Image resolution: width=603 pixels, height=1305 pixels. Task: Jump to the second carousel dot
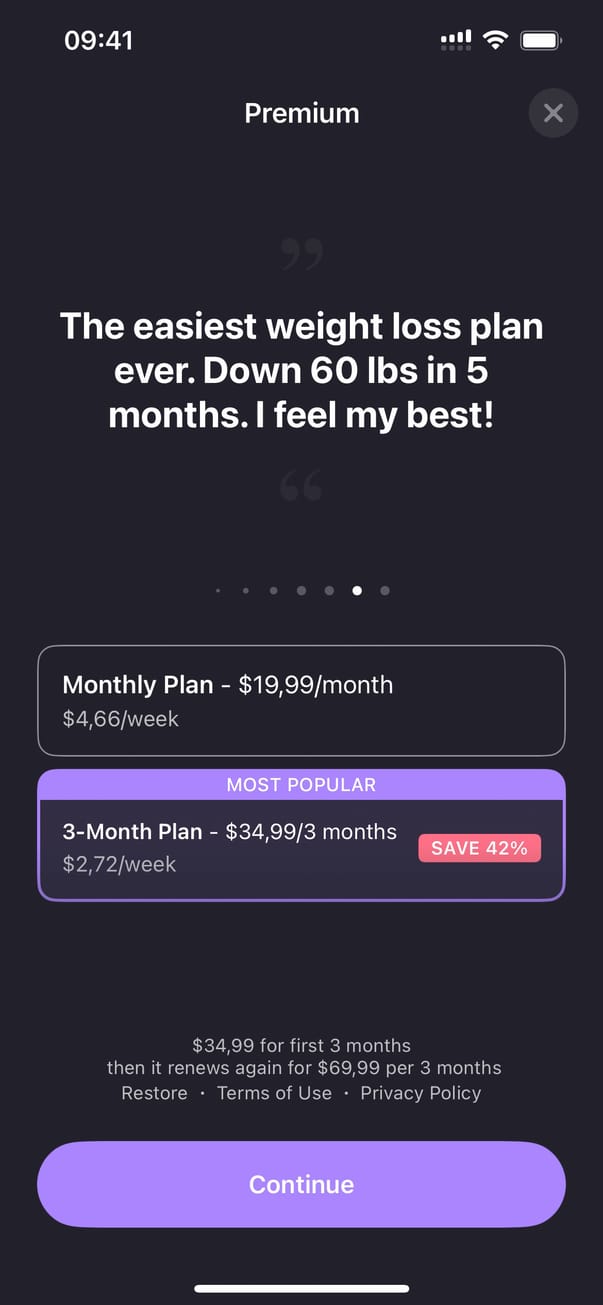246,591
